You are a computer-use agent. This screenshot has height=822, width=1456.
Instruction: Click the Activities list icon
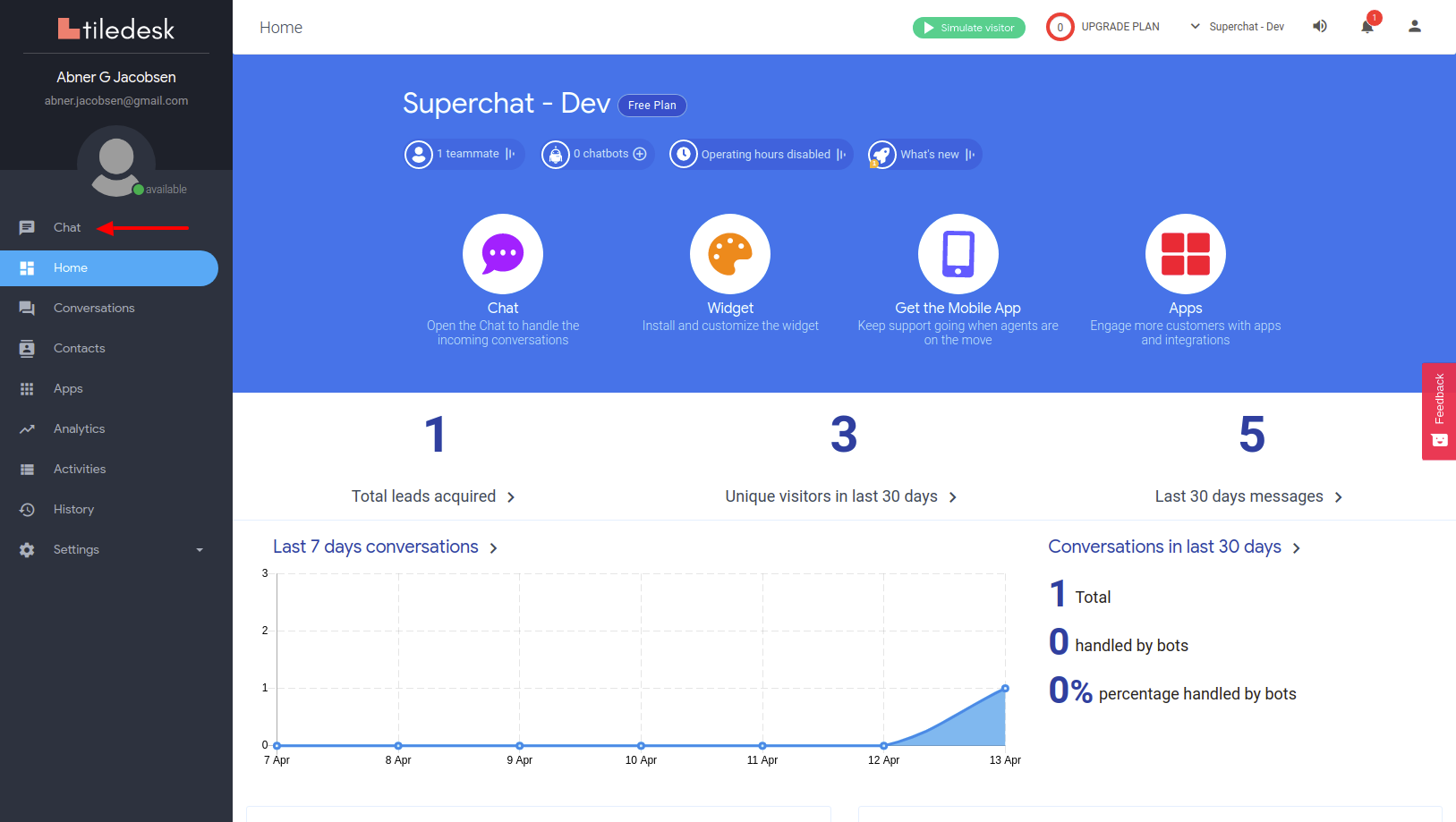click(27, 470)
